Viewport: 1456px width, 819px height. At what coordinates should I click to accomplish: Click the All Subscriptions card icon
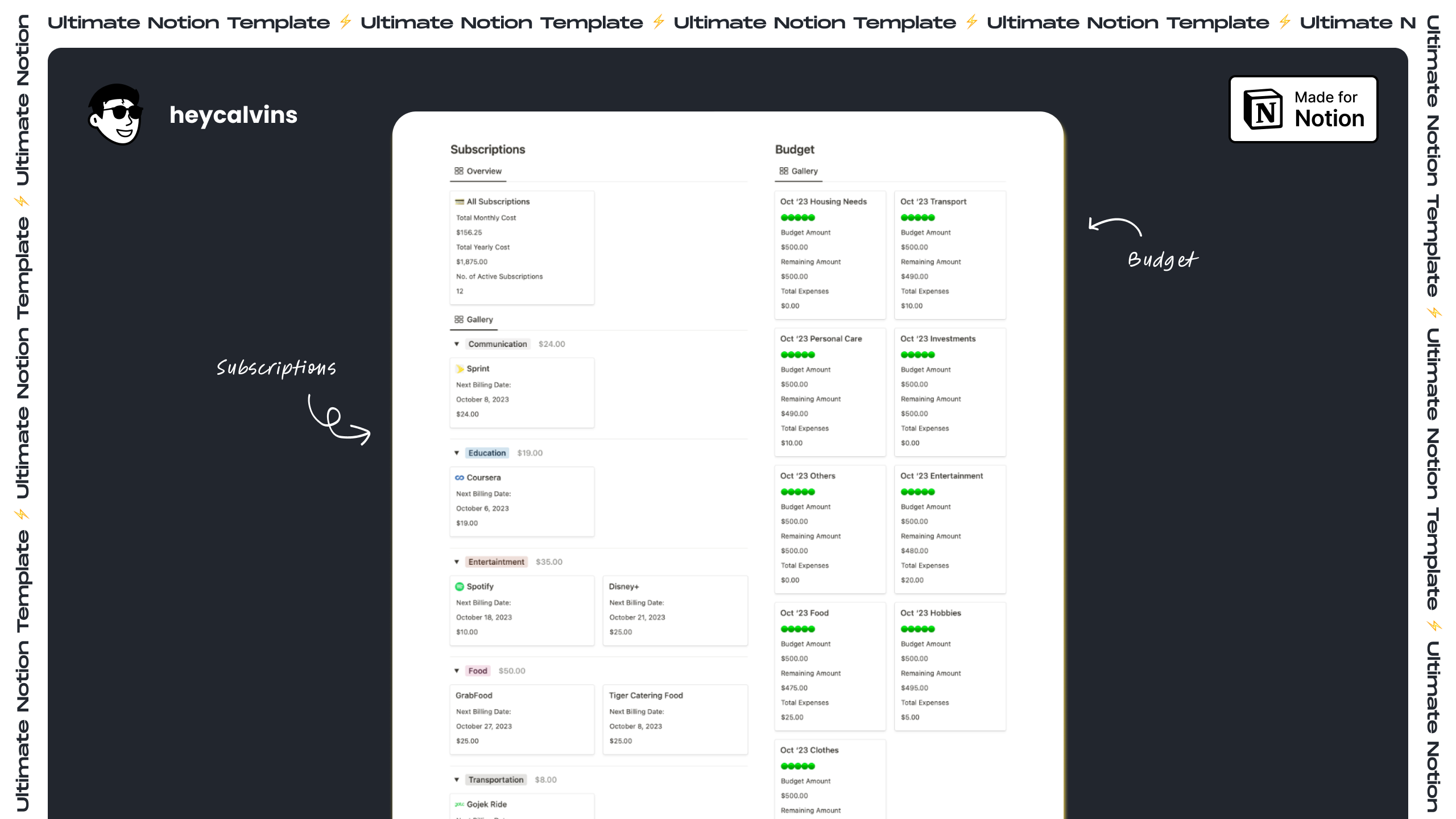(460, 201)
